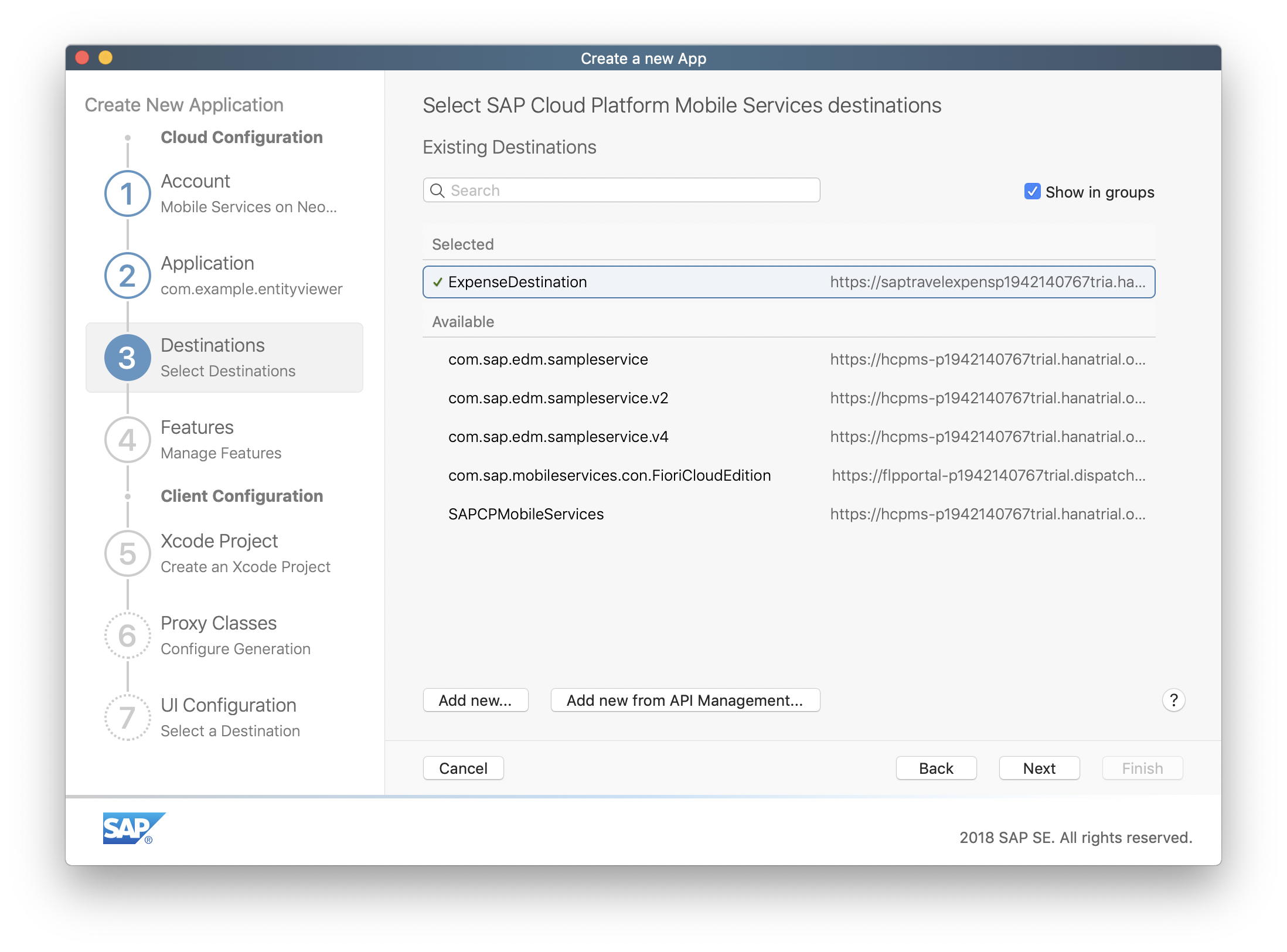Select the com.sap.edm.sampleservice destination
The width and height of the screenshot is (1287, 952).
pyautogui.click(x=789, y=359)
